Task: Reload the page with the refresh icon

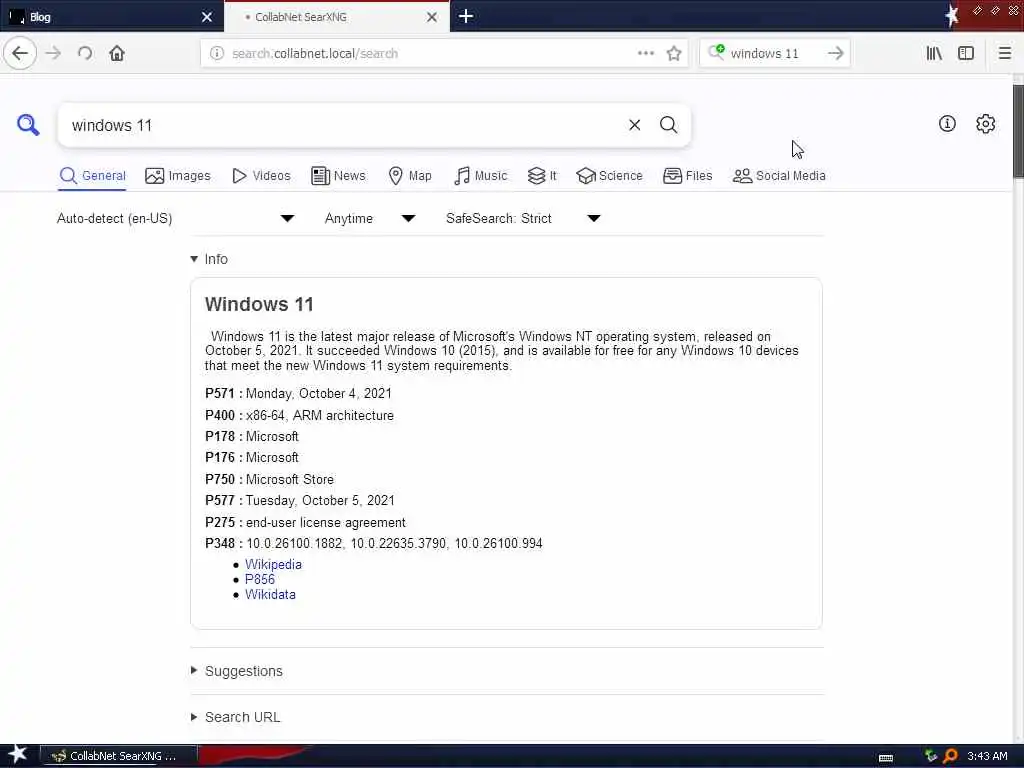Action: (x=85, y=54)
